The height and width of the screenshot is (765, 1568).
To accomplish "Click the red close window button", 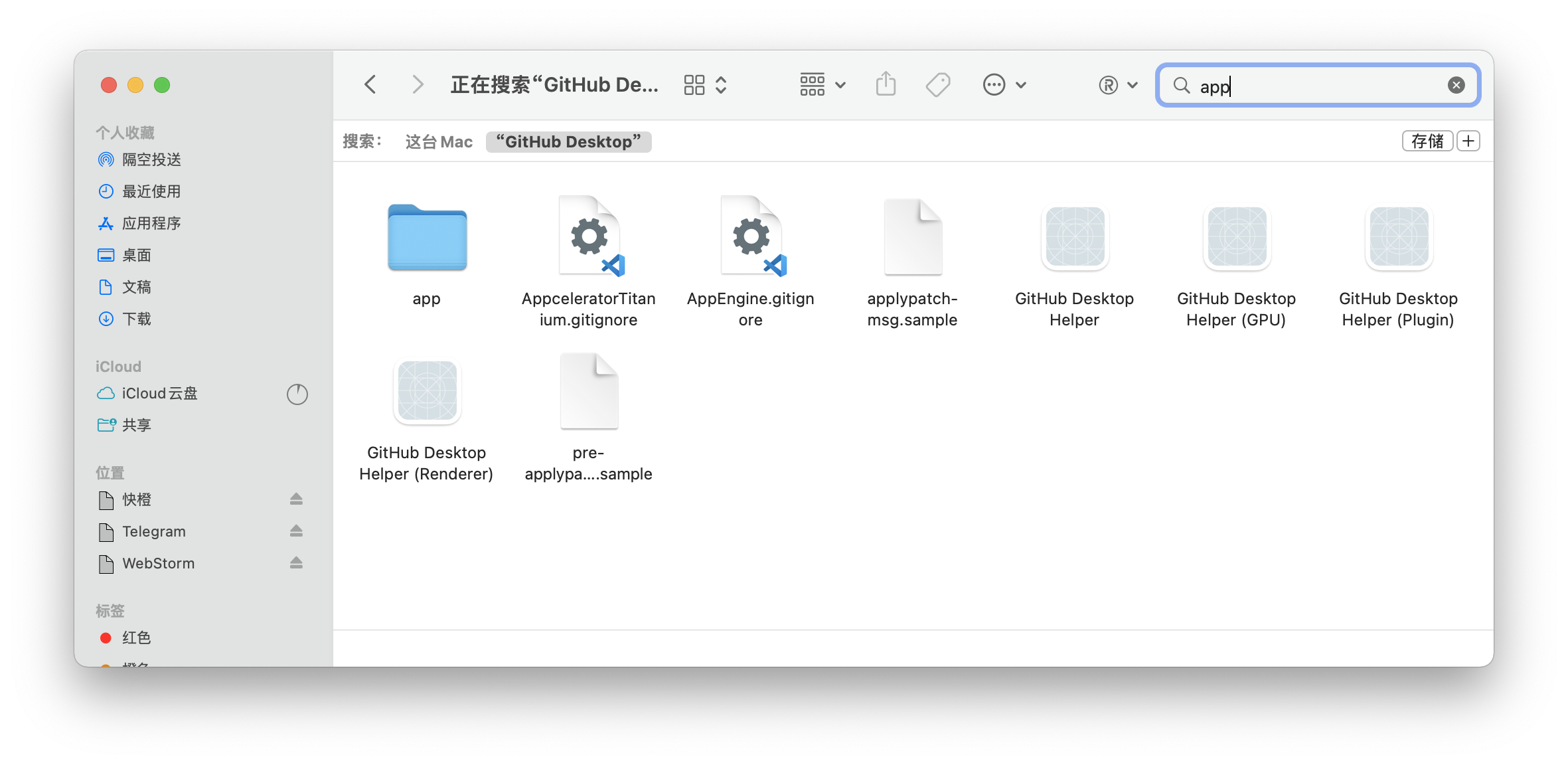I will coord(109,85).
